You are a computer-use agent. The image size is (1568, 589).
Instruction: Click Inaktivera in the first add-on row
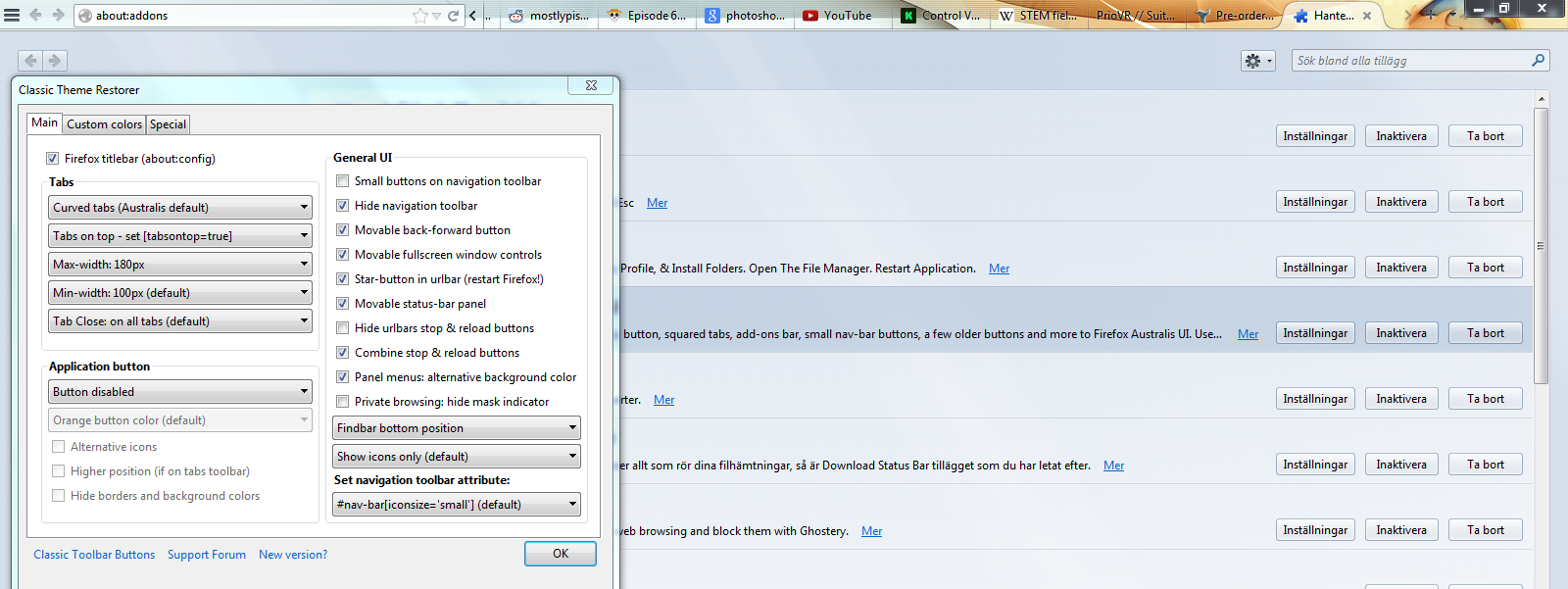coord(1401,136)
